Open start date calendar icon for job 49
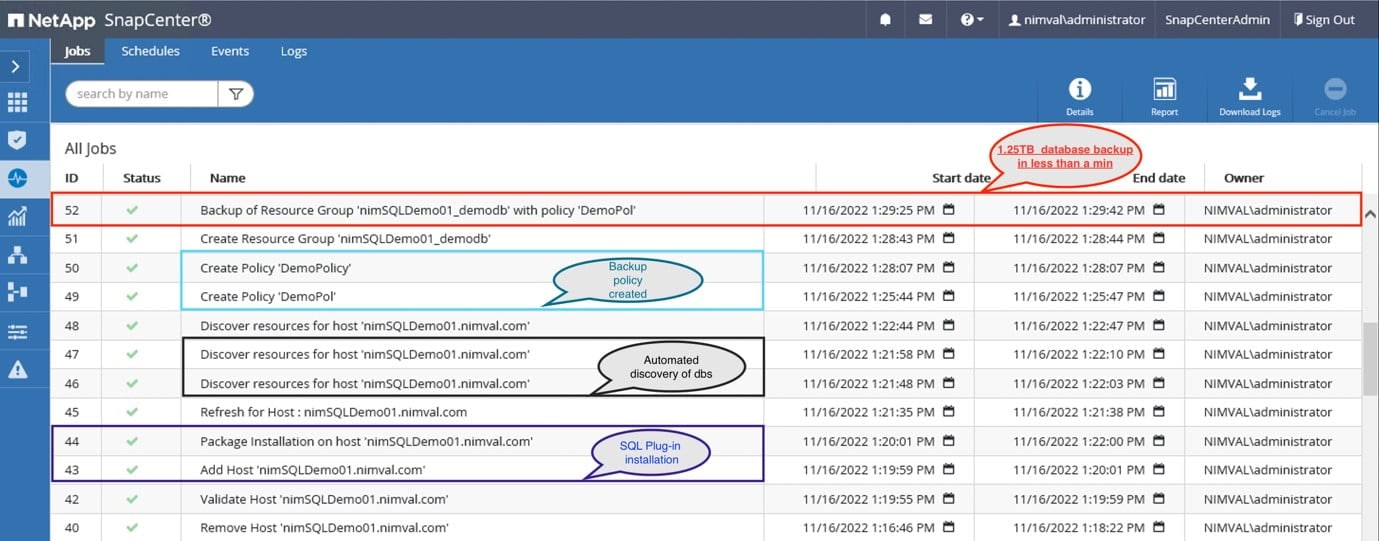The width and height of the screenshot is (1379, 541). coord(949,297)
